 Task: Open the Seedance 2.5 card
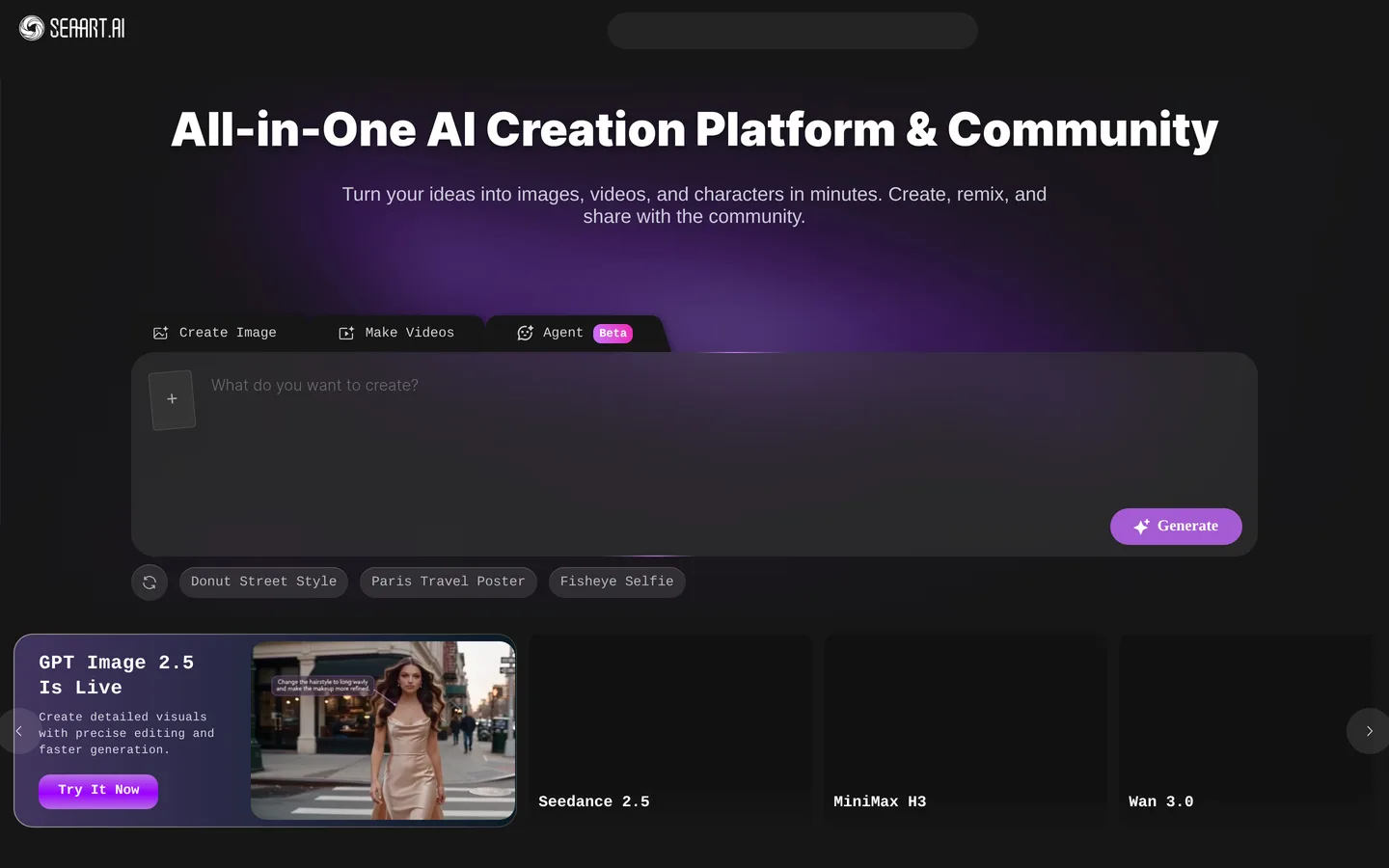(670, 730)
